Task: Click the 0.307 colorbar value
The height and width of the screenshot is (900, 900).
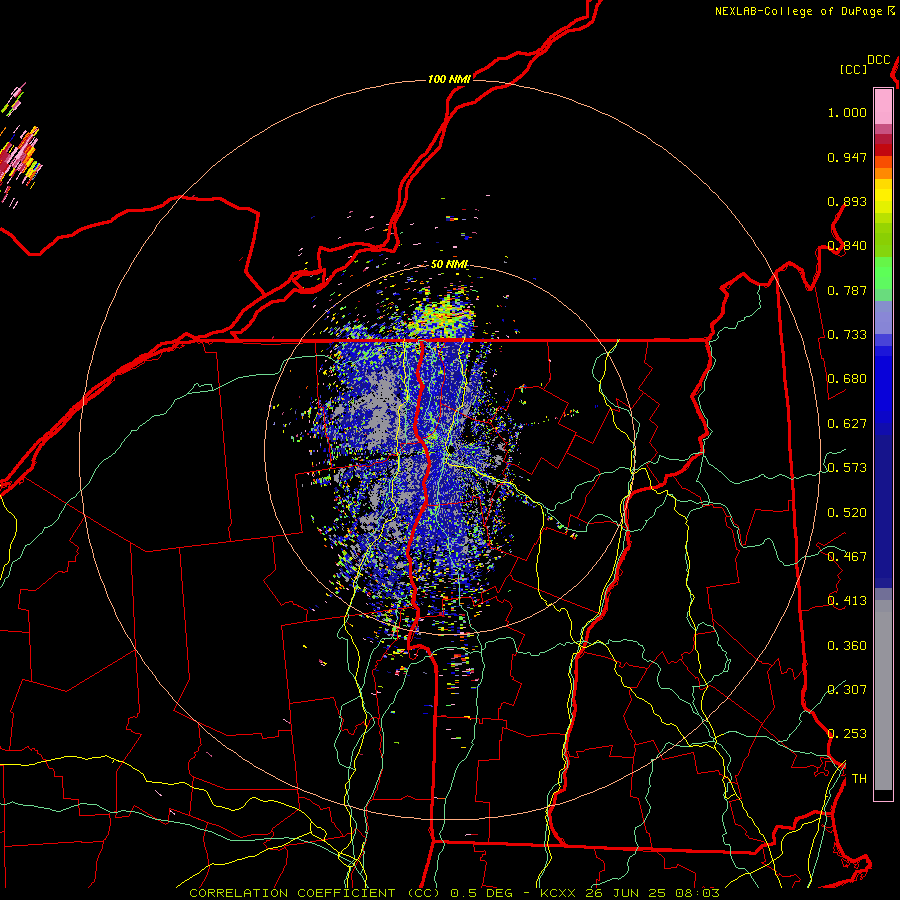Action: point(847,690)
